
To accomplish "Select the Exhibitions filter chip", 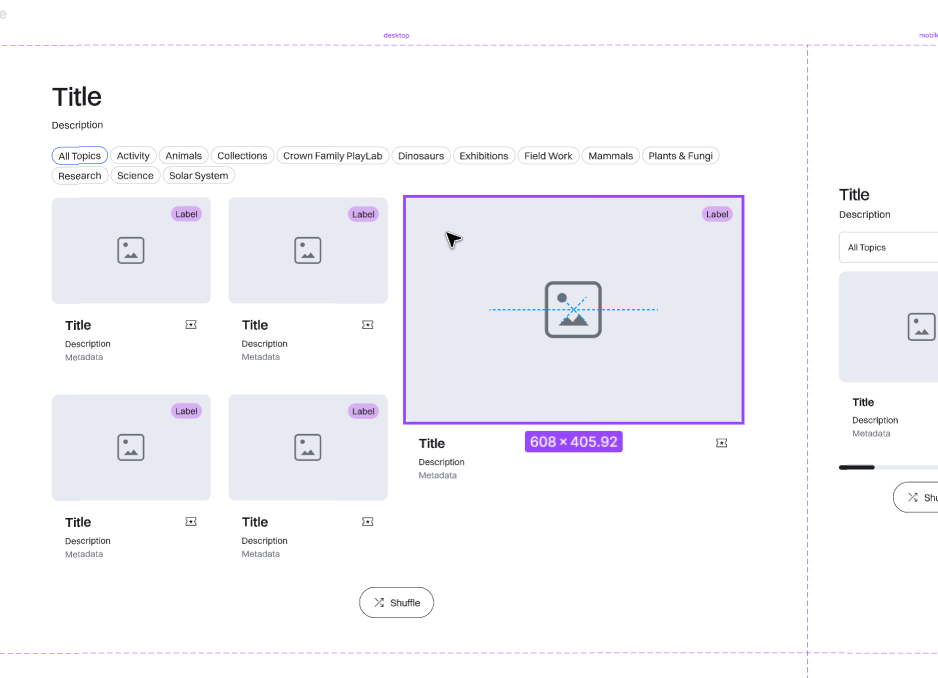I will click(x=484, y=156).
